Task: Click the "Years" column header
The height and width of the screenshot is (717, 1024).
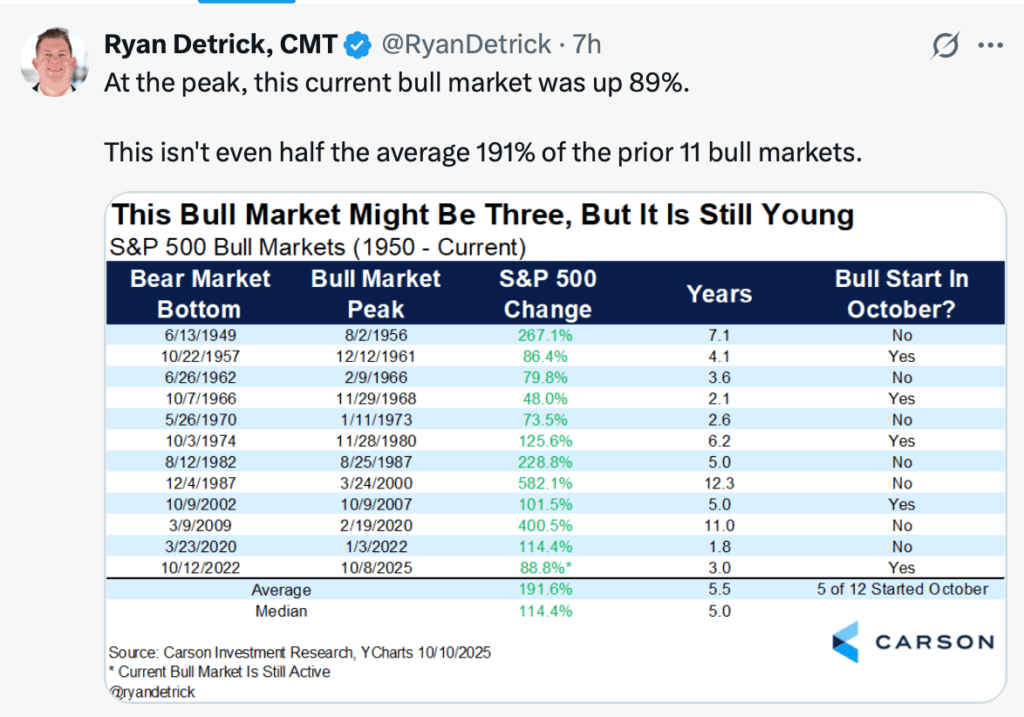Action: tap(719, 294)
